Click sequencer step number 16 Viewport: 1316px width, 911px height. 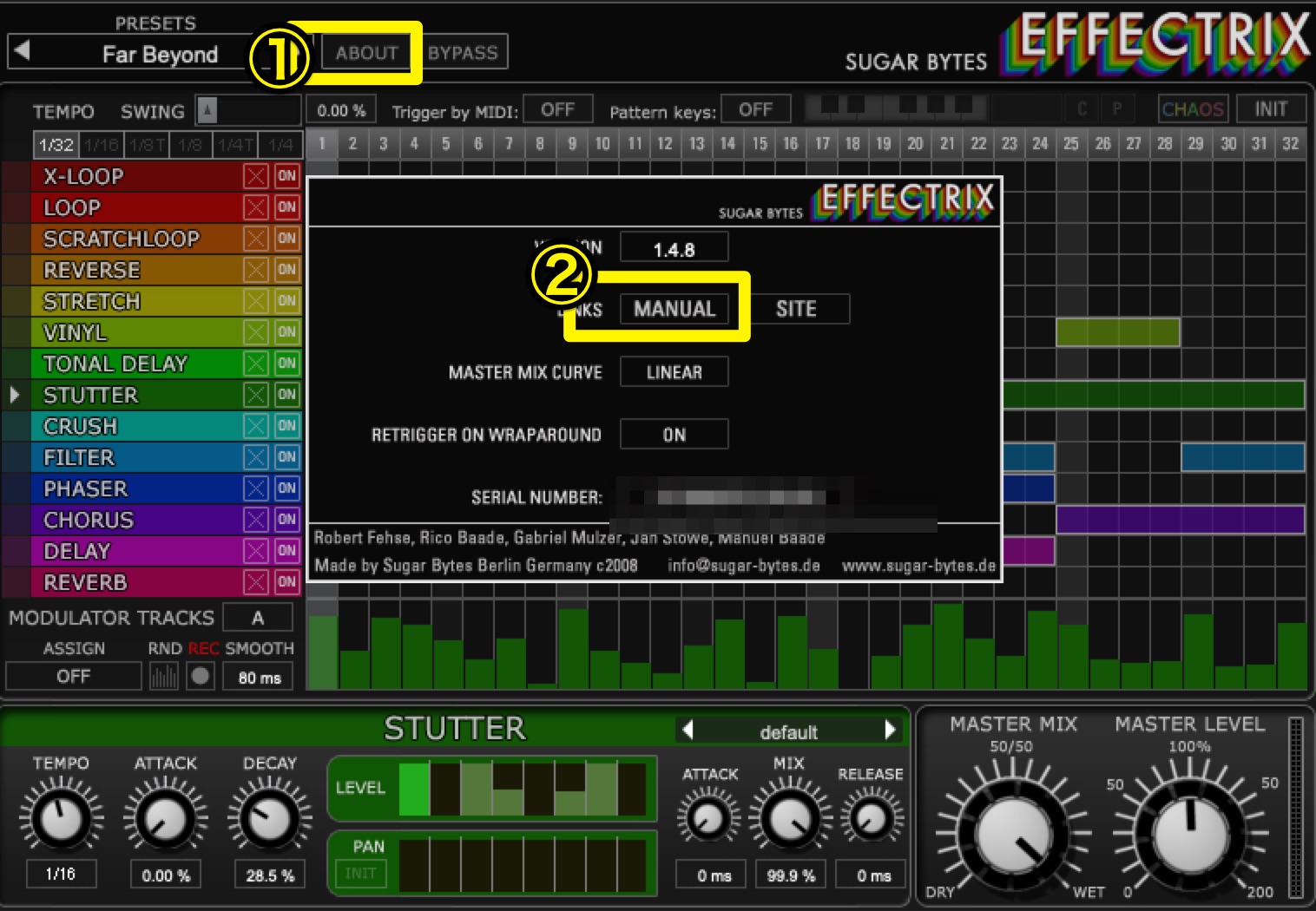point(790,144)
